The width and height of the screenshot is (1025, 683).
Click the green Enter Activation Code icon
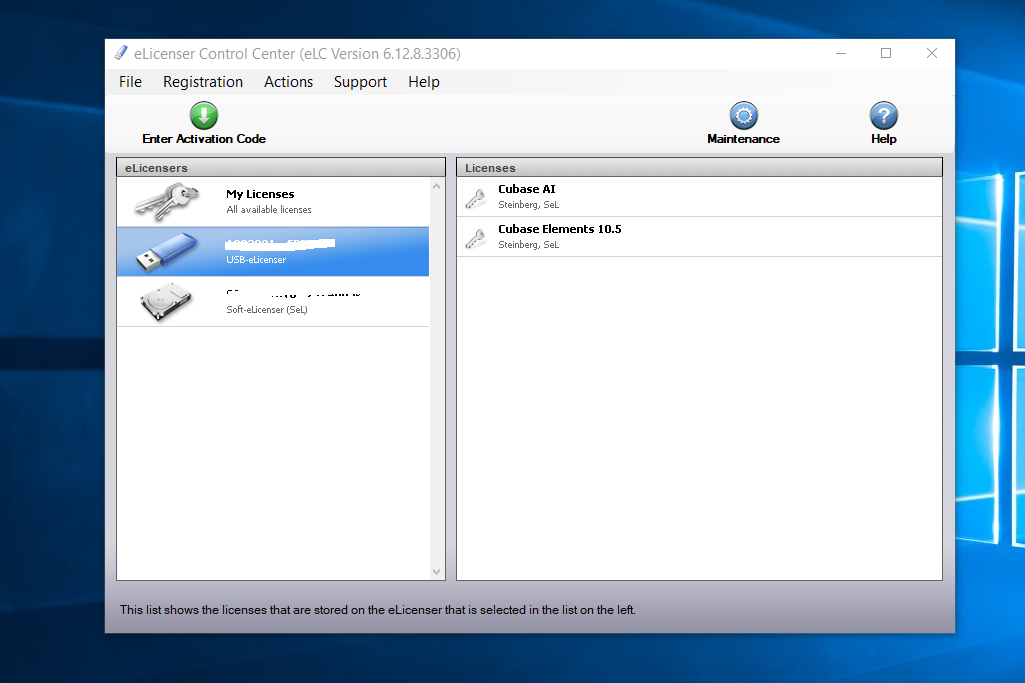point(204,116)
